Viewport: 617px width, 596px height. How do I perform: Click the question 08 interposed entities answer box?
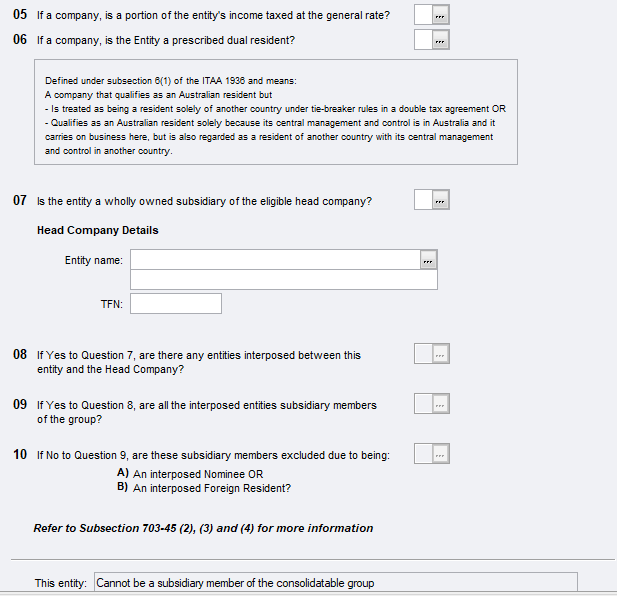[423, 354]
